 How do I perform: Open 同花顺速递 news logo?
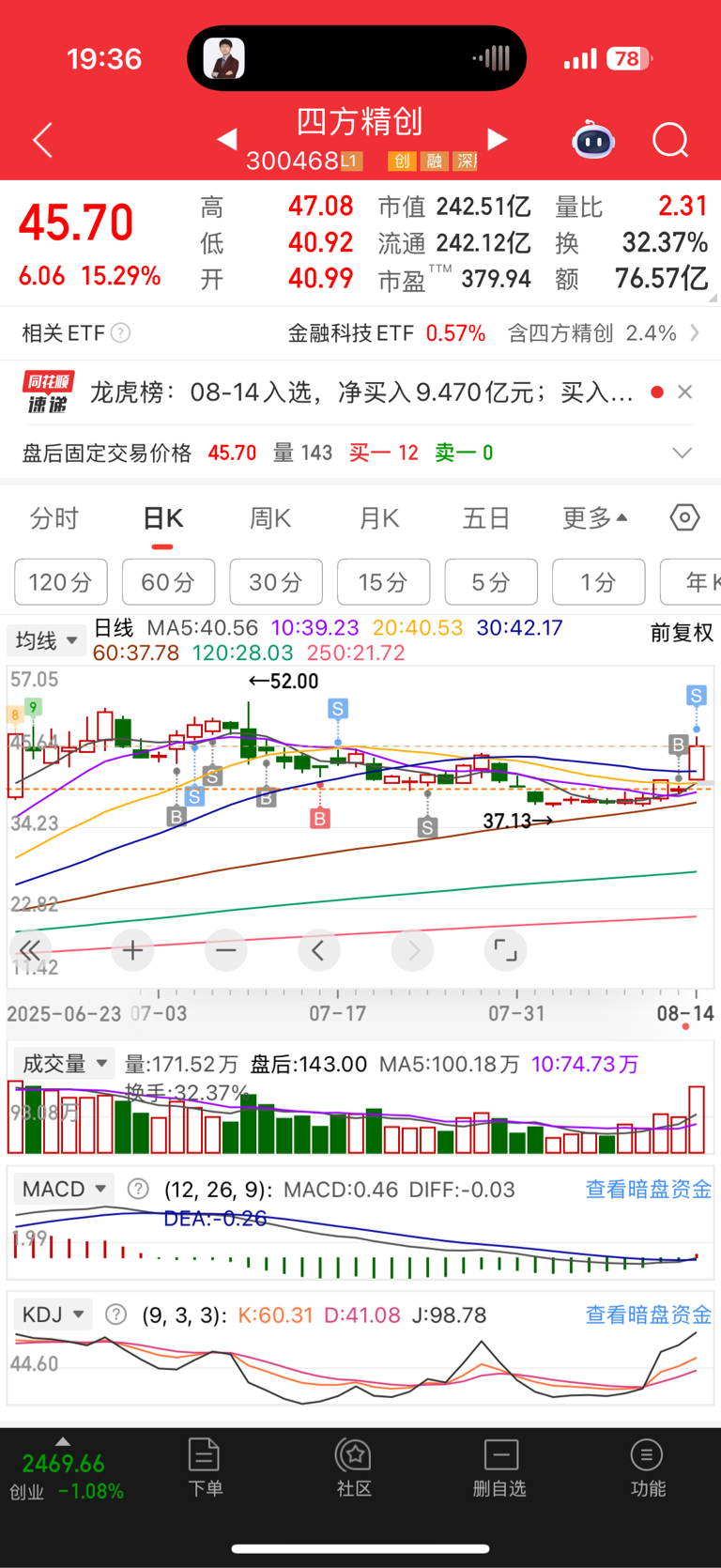point(48,392)
